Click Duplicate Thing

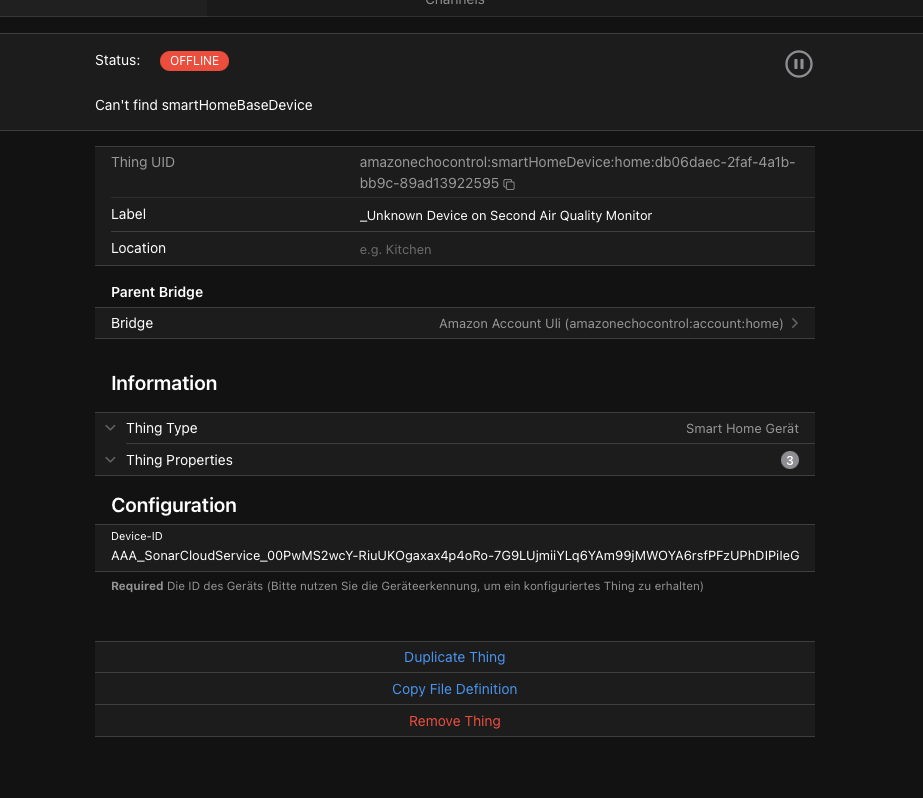tap(454, 657)
